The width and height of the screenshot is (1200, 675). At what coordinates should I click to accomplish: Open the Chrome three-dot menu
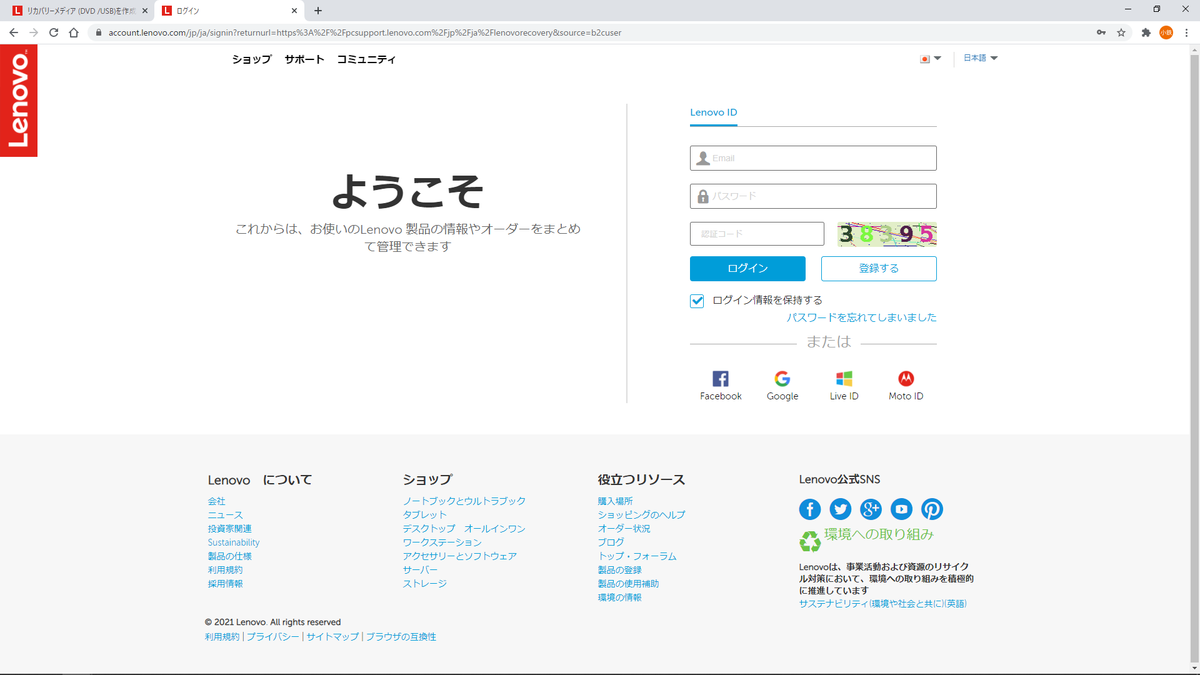[x=1186, y=32]
